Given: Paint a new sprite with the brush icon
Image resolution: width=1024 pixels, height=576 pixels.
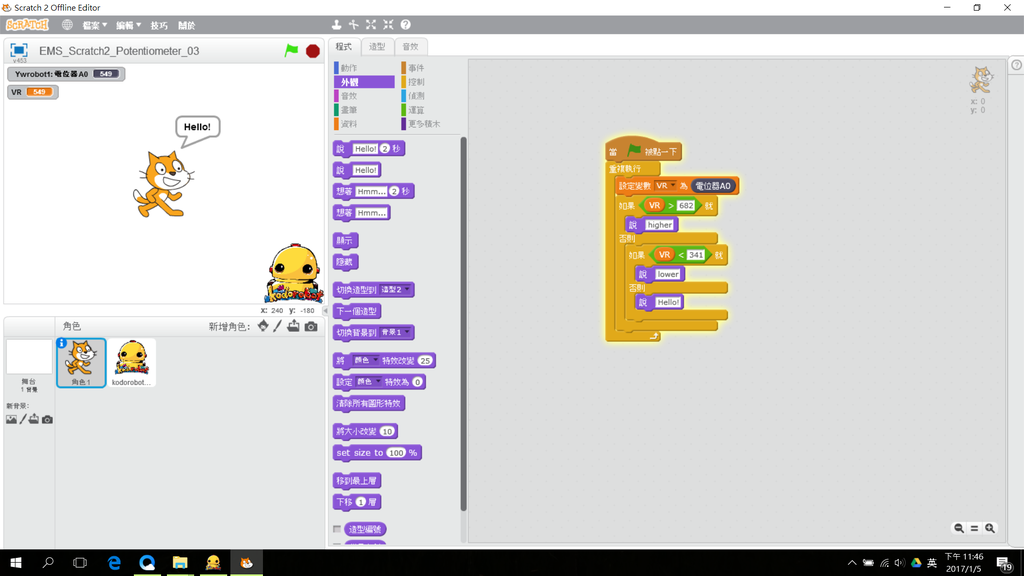Looking at the screenshot, I should click(278, 327).
